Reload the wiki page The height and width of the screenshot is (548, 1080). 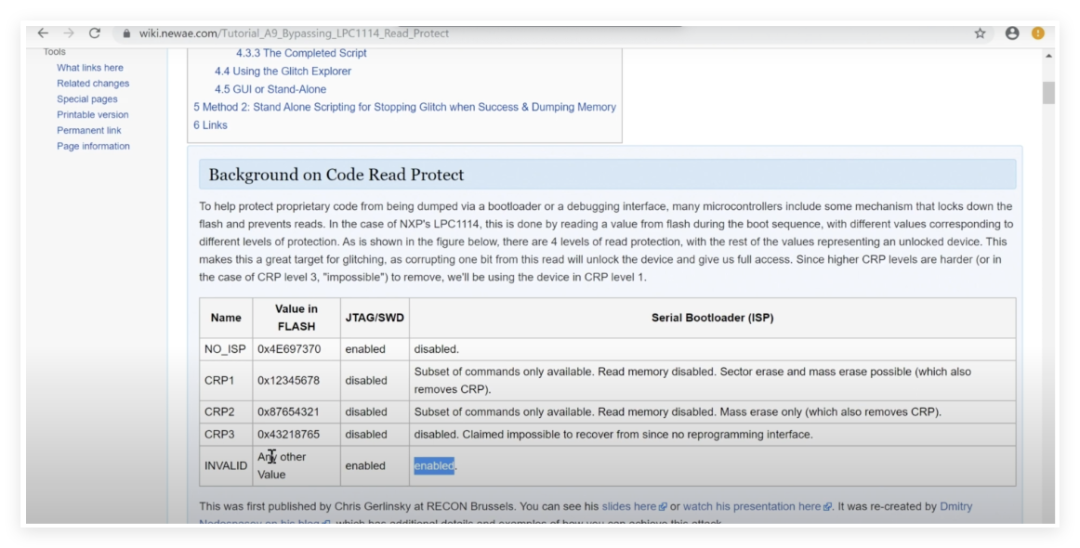click(94, 33)
